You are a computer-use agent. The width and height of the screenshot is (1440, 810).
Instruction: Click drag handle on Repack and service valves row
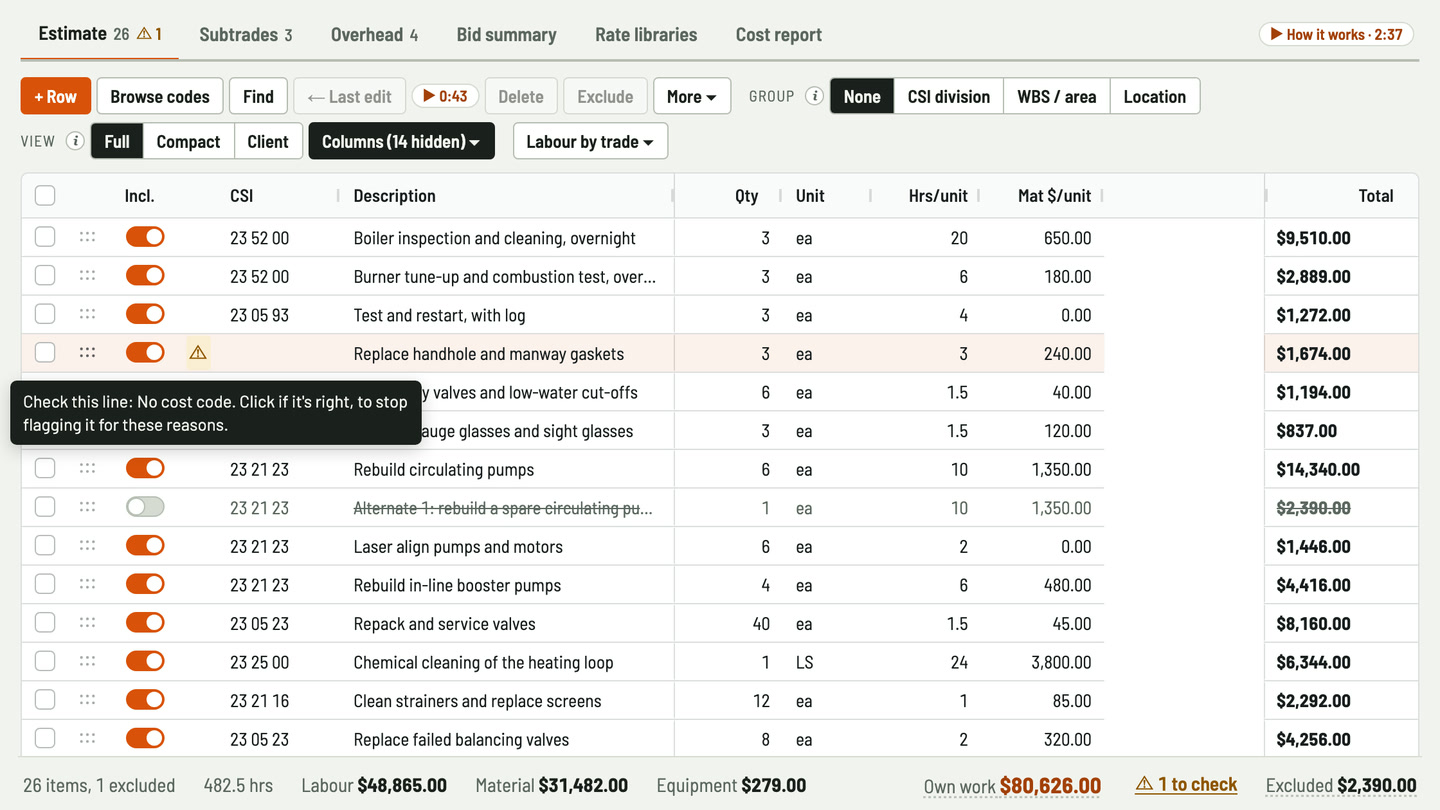[x=87, y=622]
